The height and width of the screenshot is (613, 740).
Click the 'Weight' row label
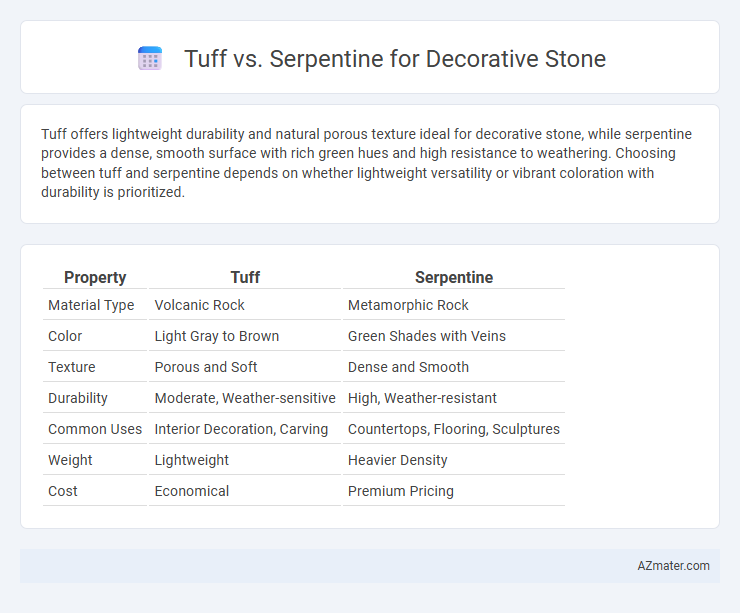coord(70,460)
